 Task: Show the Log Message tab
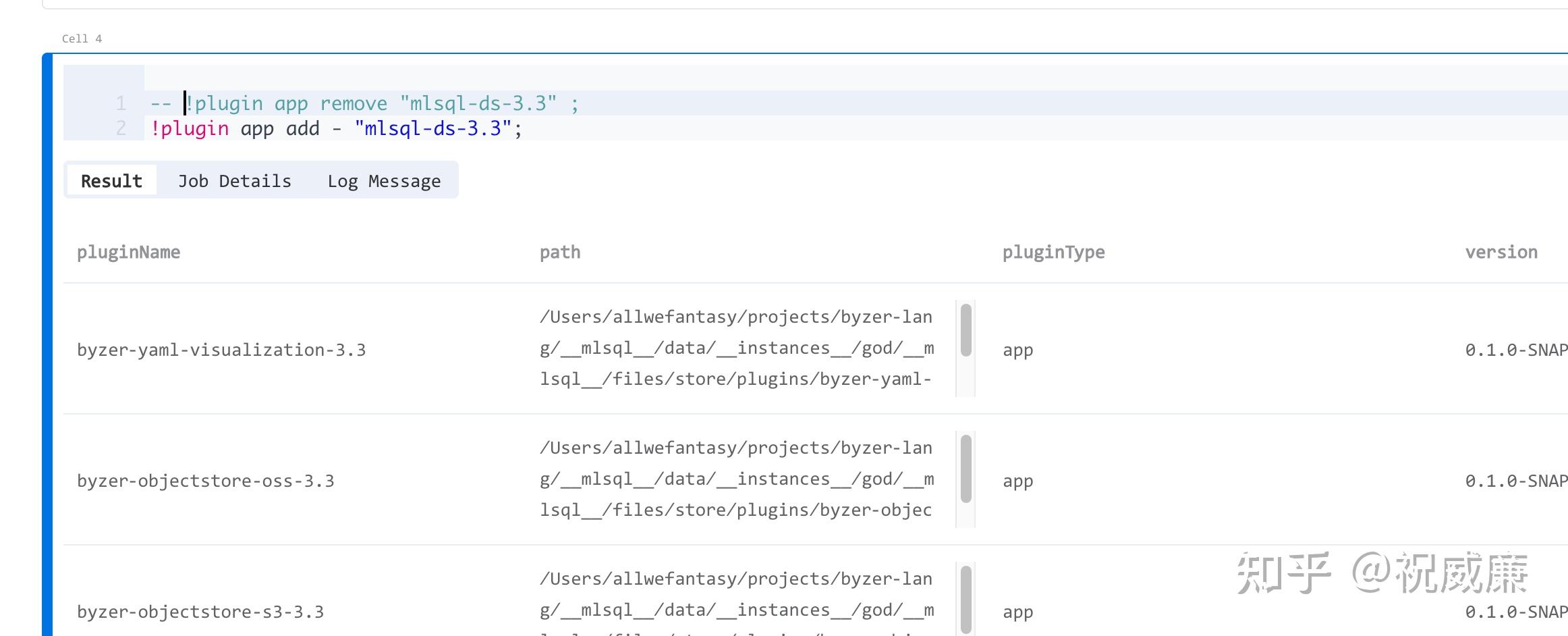pos(384,181)
